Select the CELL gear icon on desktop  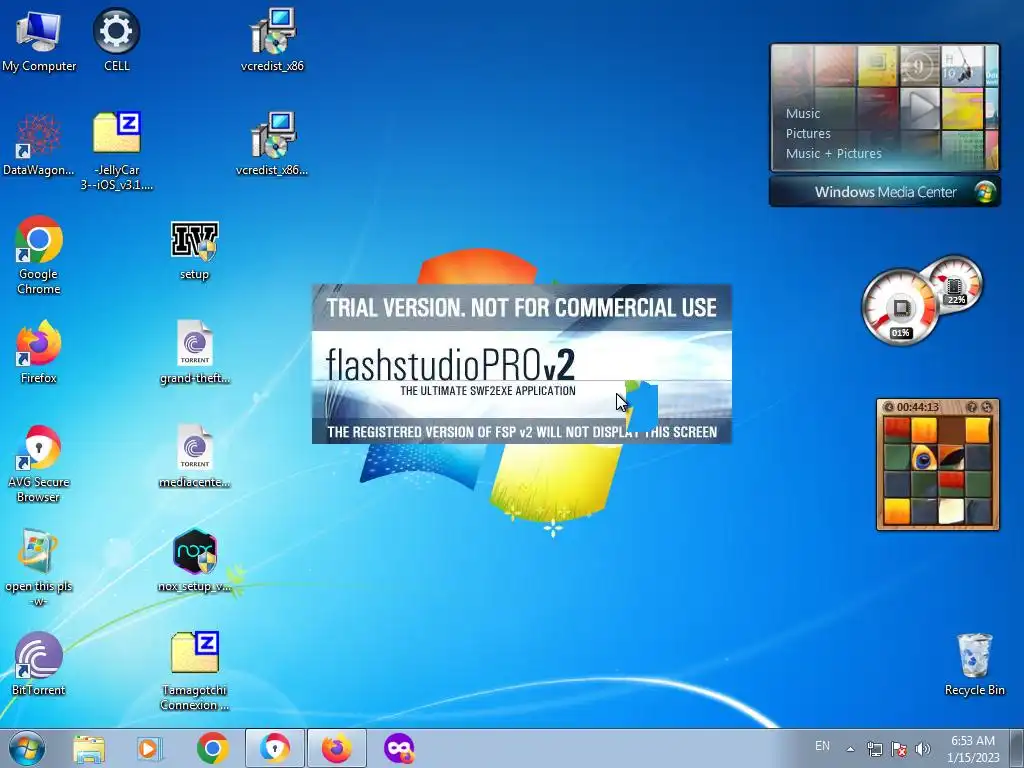116,39
